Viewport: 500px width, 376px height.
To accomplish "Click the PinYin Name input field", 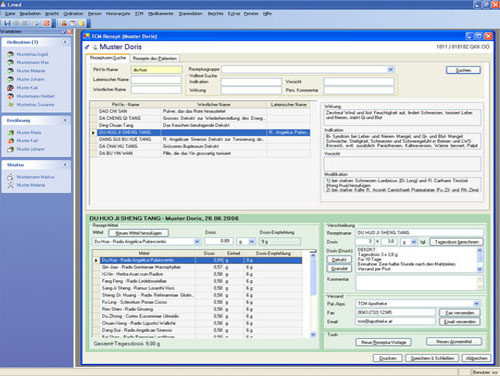I will click(x=156, y=70).
